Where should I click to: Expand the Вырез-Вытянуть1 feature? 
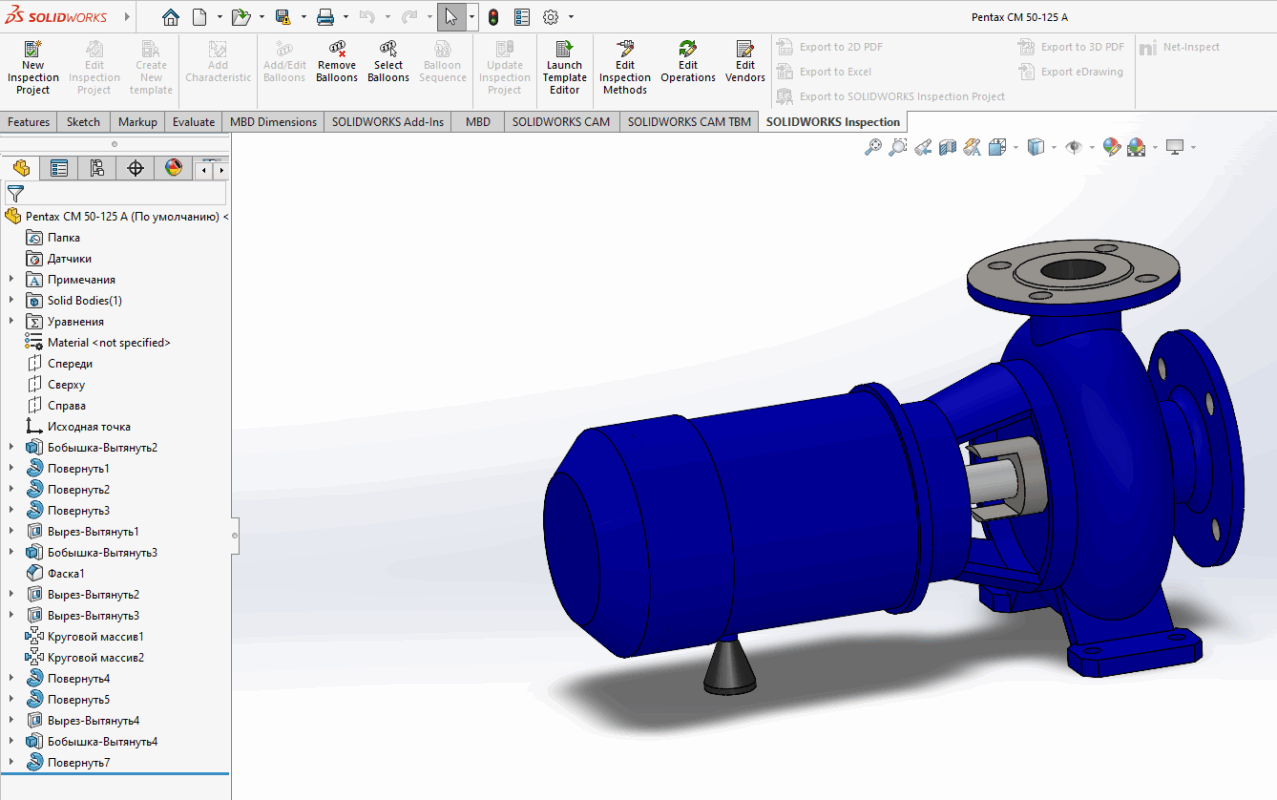tap(11, 532)
